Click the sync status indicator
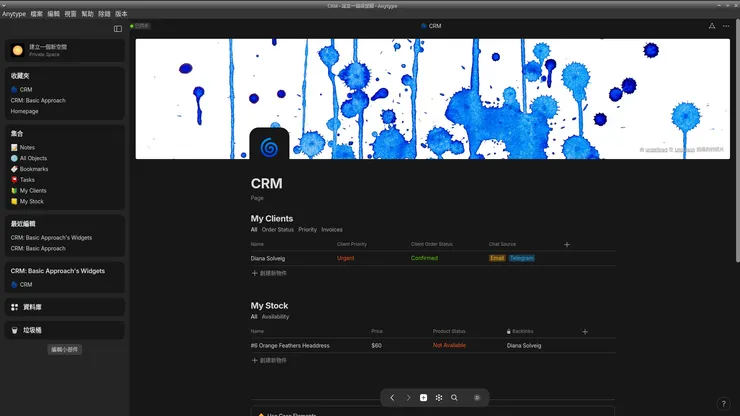The height and width of the screenshot is (416, 740). pos(140,26)
